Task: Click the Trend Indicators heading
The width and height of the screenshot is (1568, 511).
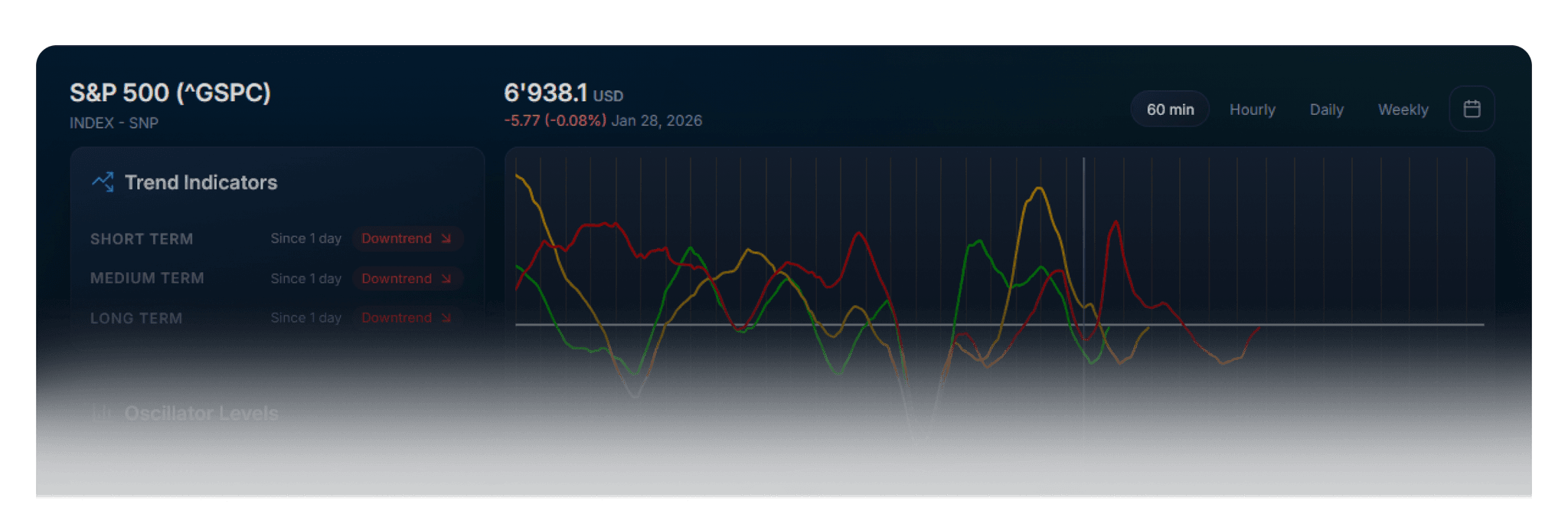Action: [x=201, y=182]
